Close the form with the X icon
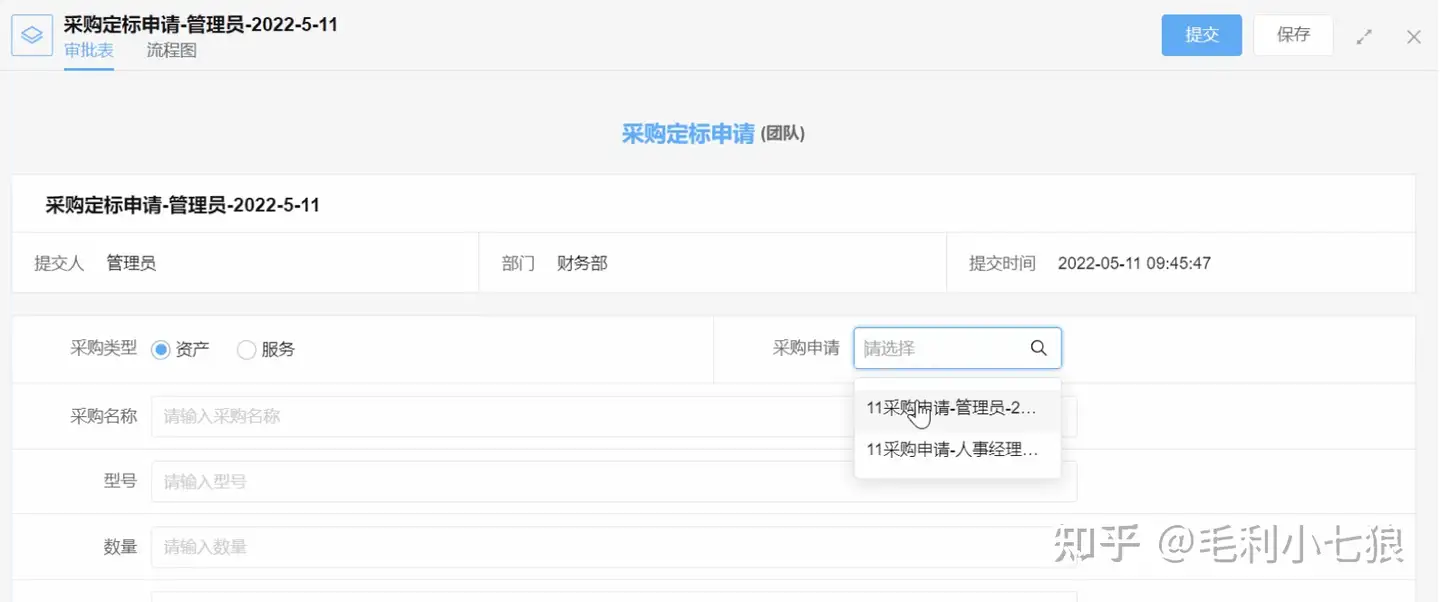This screenshot has width=1440, height=602. pos(1414,37)
